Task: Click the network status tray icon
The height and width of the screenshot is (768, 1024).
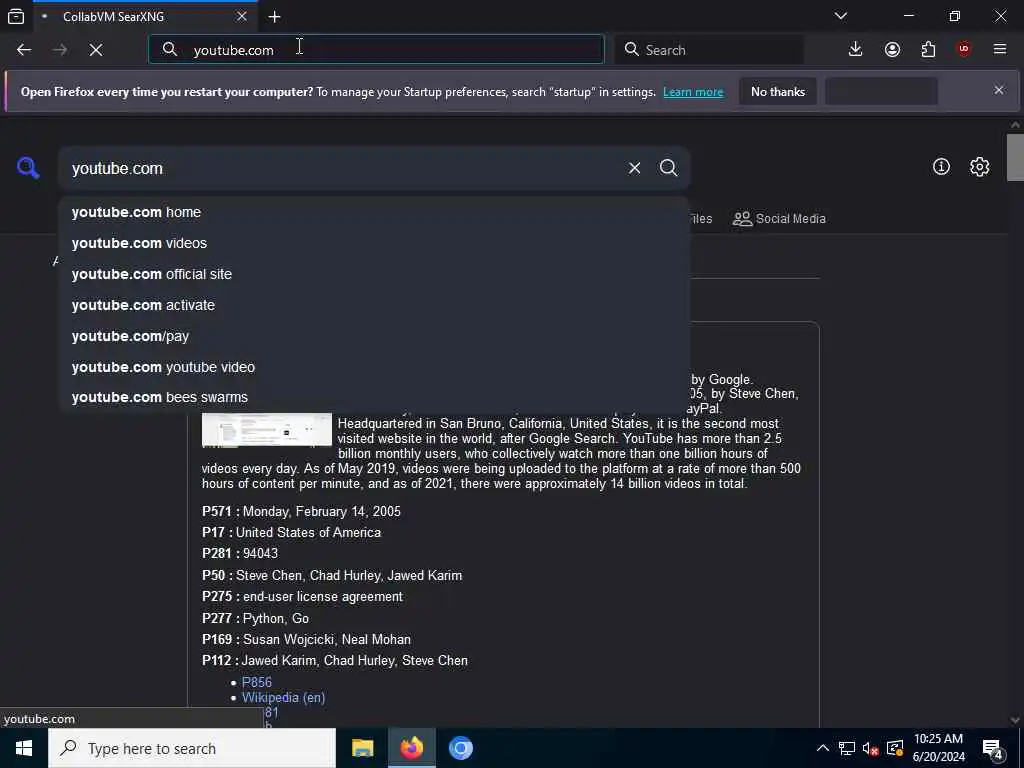Action: [x=847, y=748]
